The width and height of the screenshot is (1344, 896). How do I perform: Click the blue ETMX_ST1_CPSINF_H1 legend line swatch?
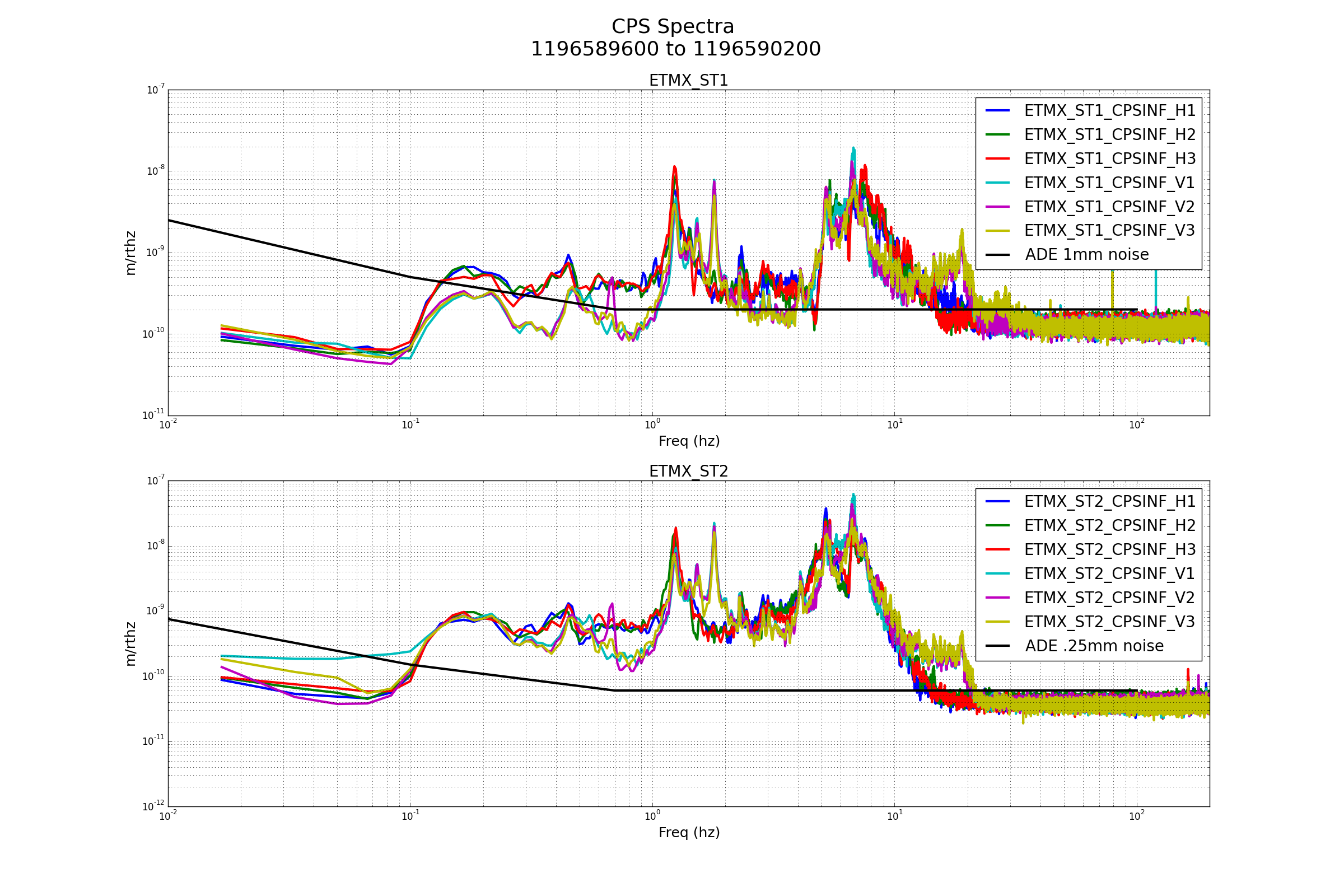click(x=998, y=110)
